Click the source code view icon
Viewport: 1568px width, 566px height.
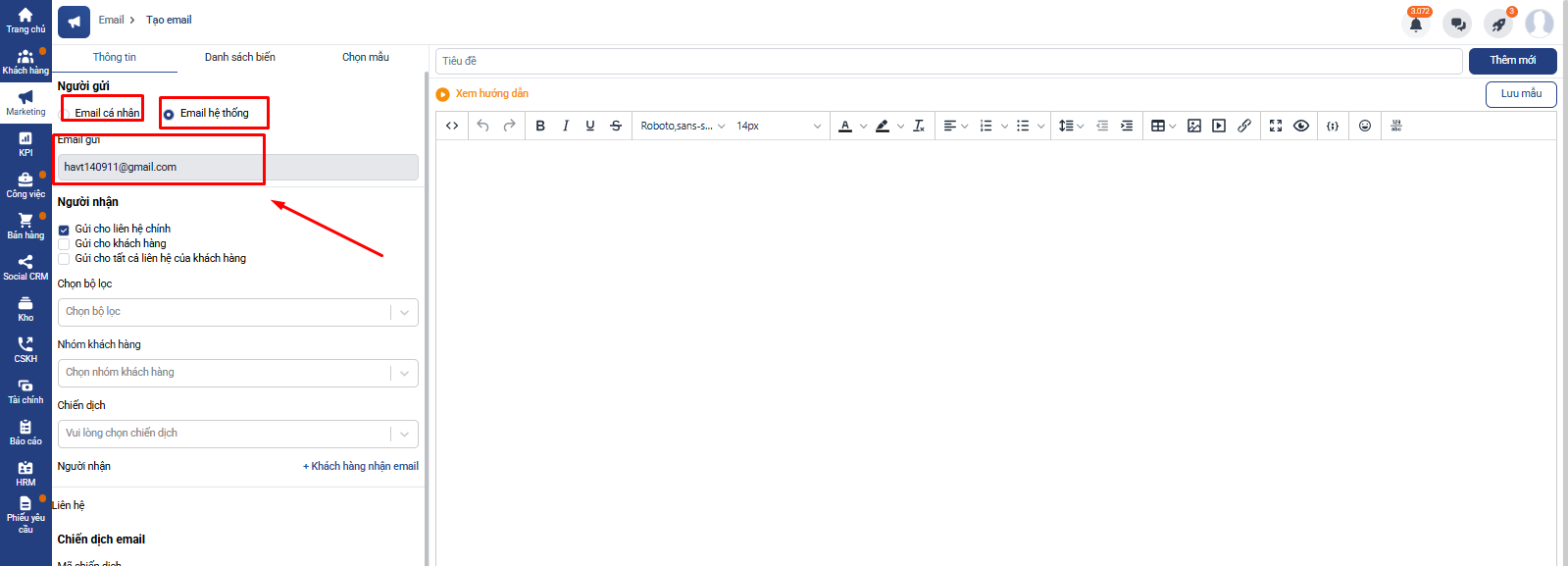point(452,126)
